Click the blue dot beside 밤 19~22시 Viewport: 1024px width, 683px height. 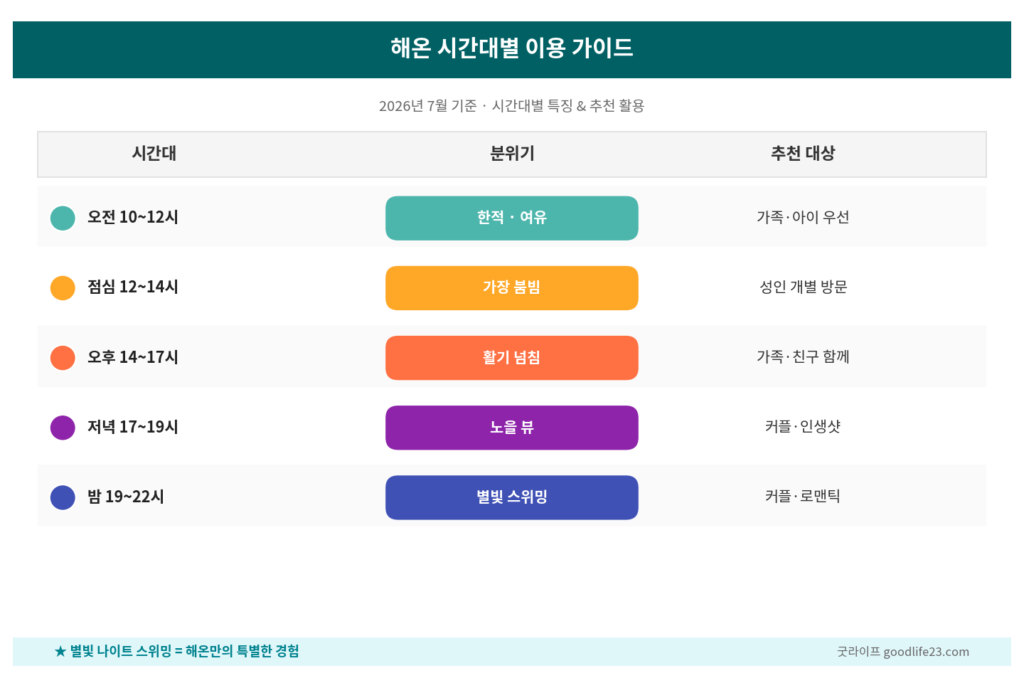63,498
